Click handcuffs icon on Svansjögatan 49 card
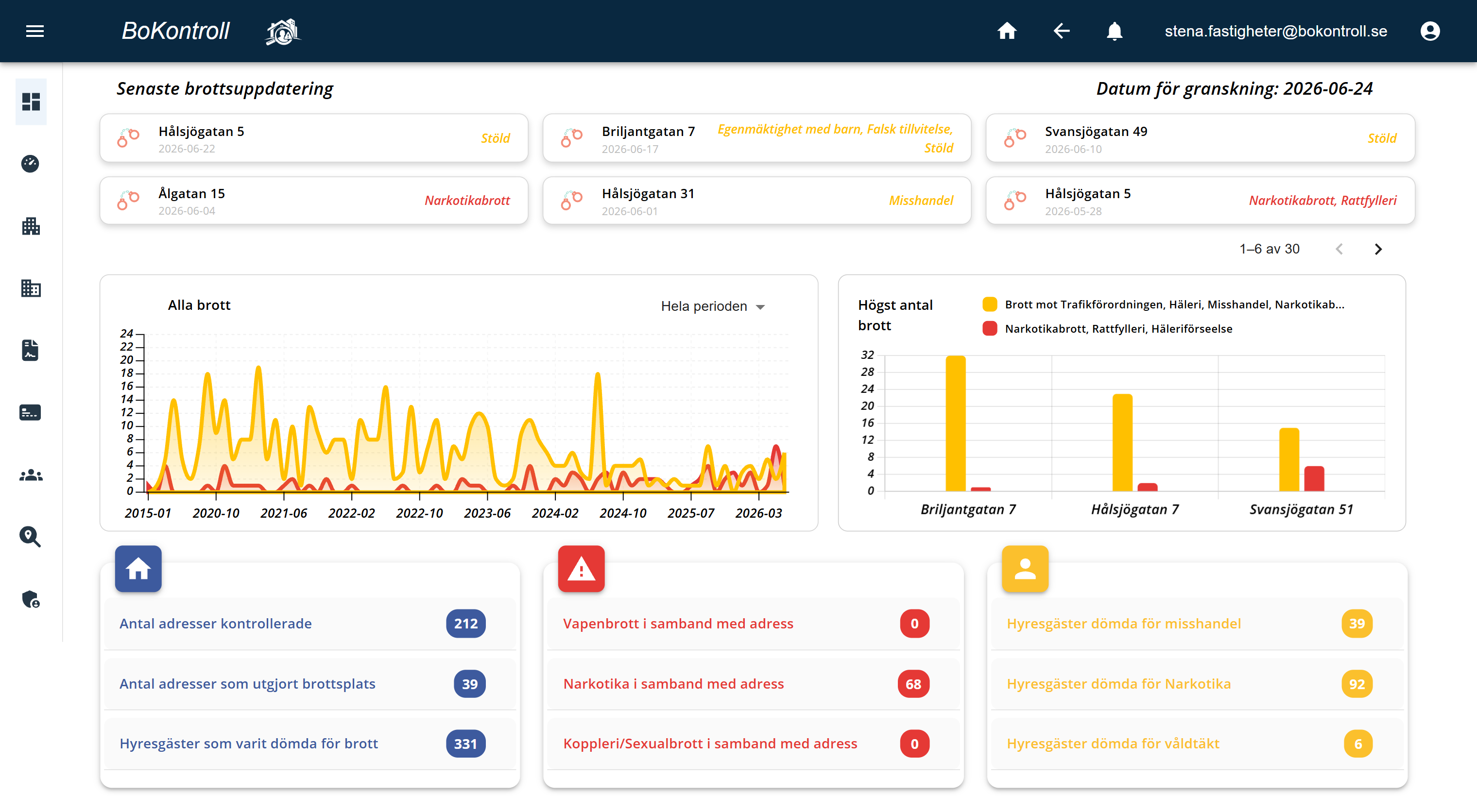1477x812 pixels. click(1015, 137)
